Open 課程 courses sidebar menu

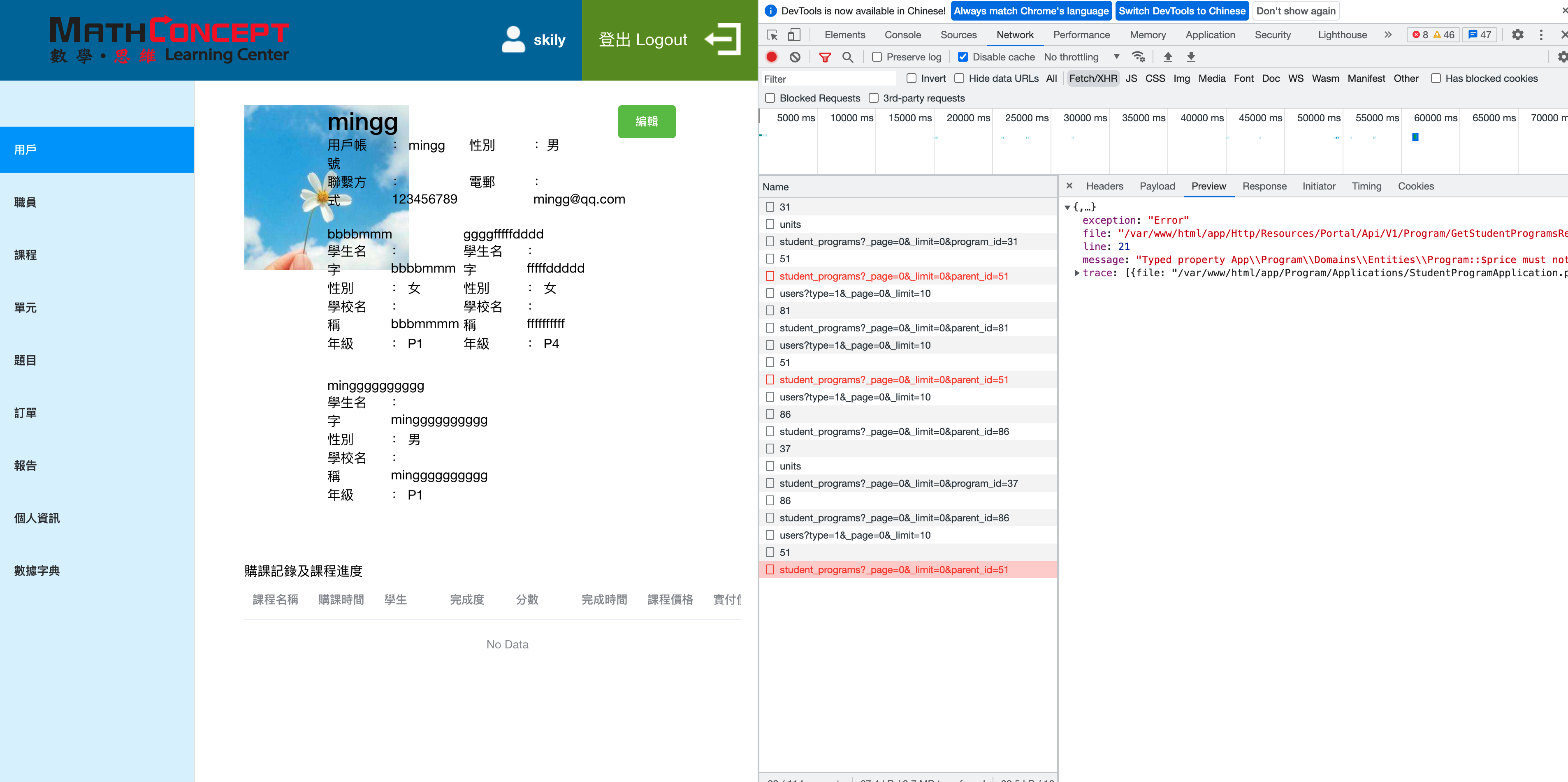97,255
